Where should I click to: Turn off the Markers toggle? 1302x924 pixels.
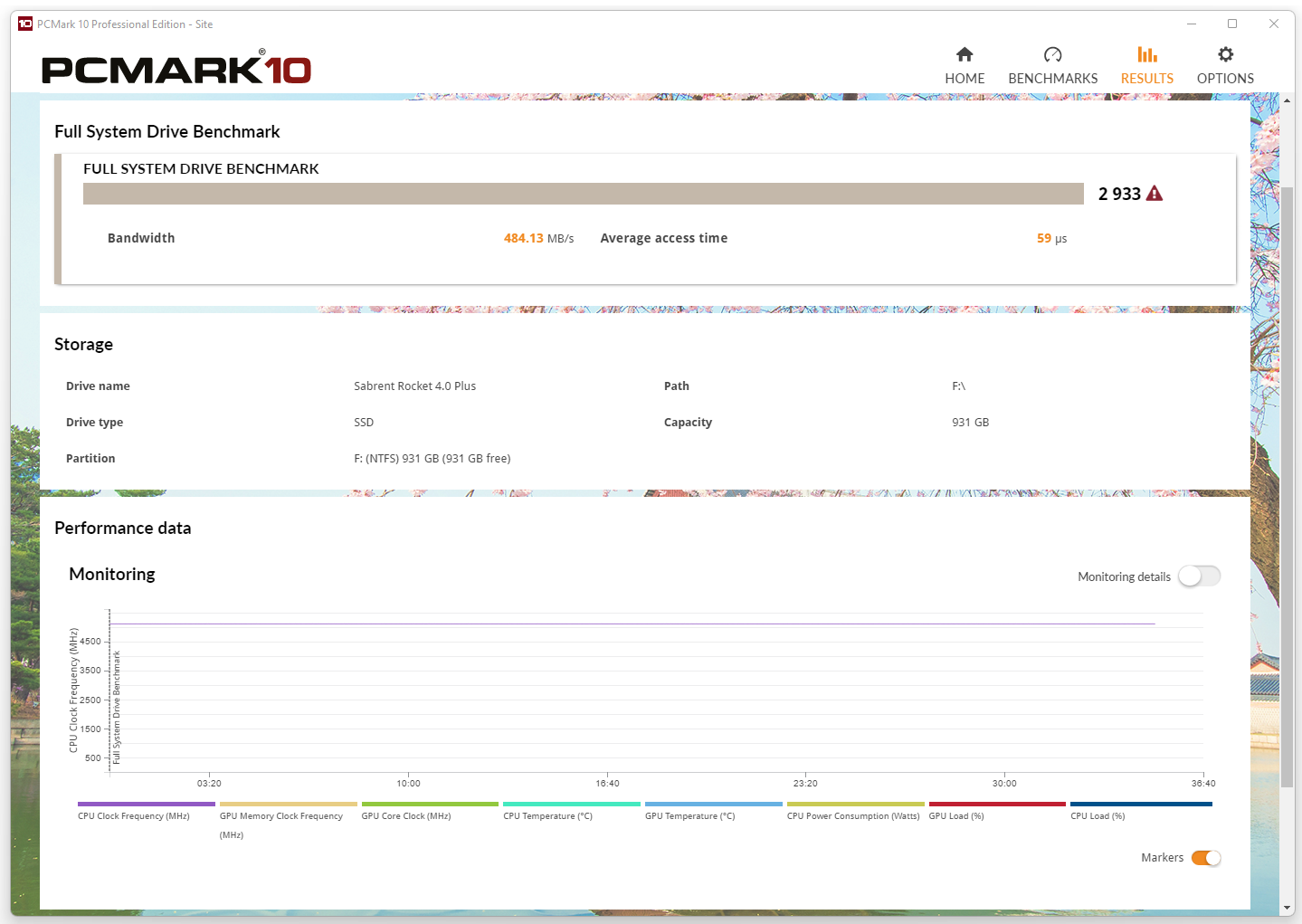(x=1206, y=858)
